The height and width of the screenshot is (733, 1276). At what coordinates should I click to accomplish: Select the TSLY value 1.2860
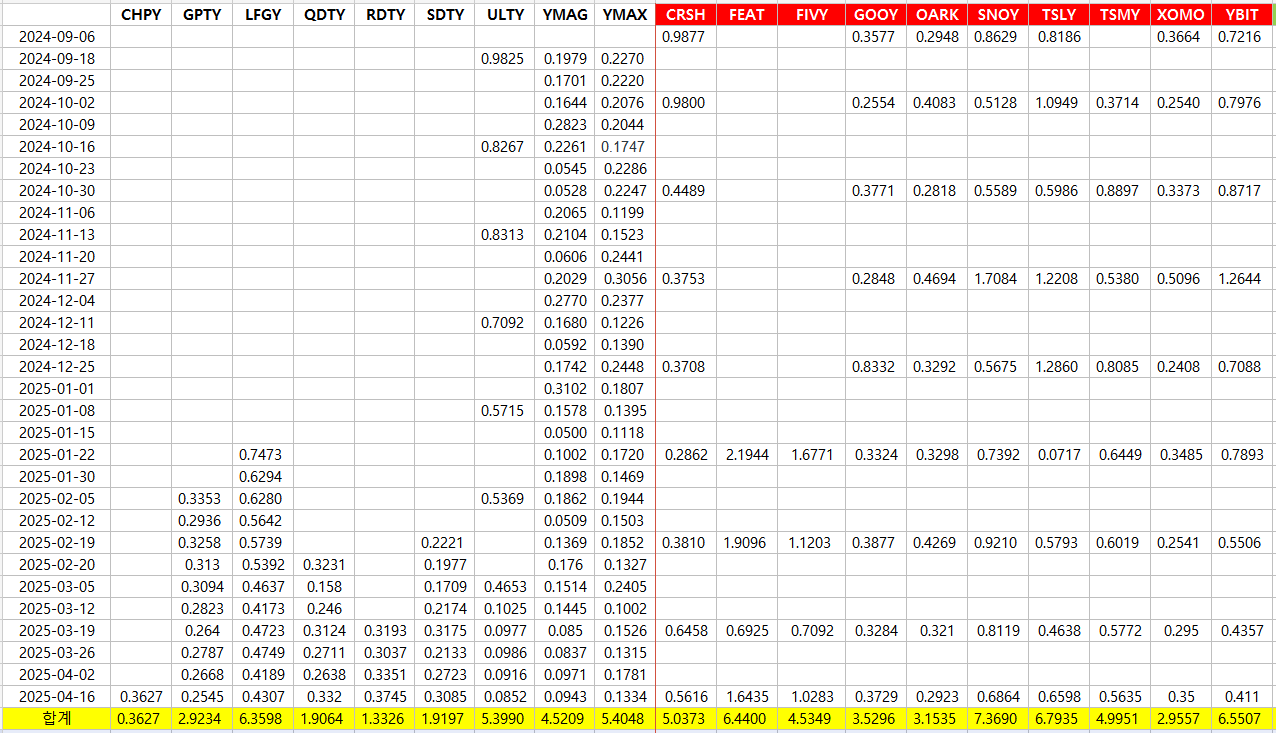(x=1059, y=366)
